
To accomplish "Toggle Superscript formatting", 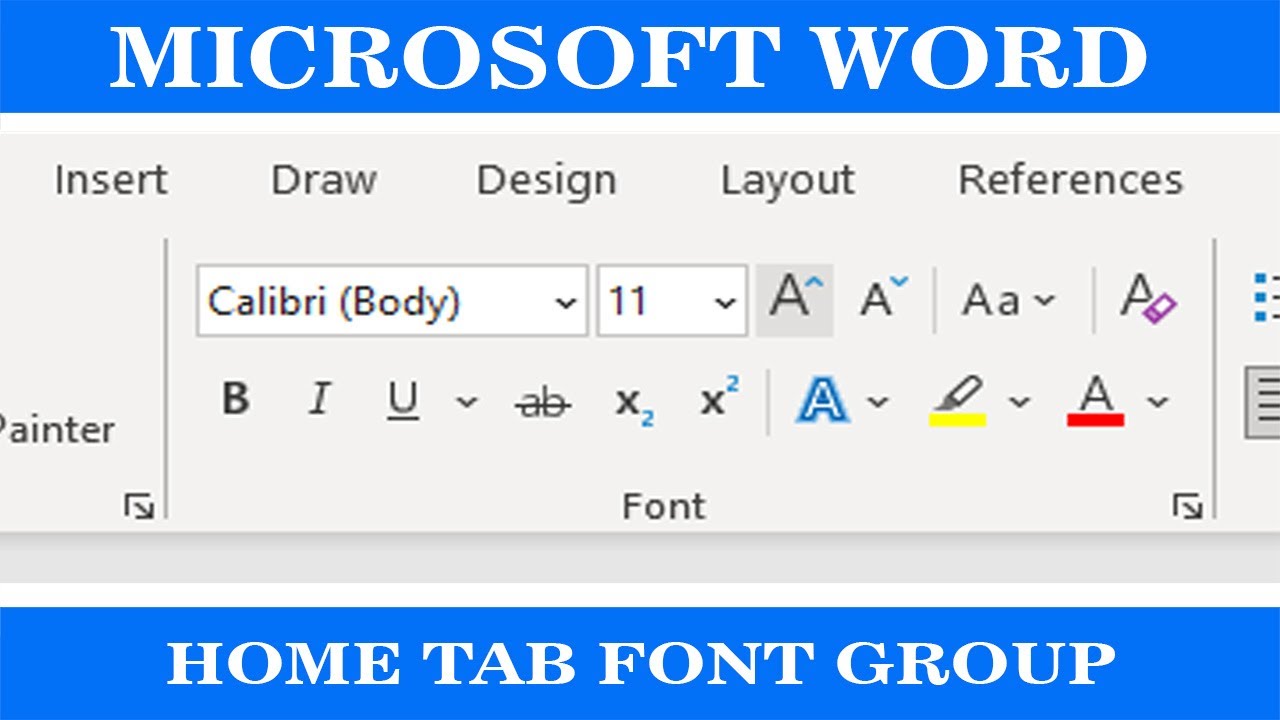I will click(719, 398).
